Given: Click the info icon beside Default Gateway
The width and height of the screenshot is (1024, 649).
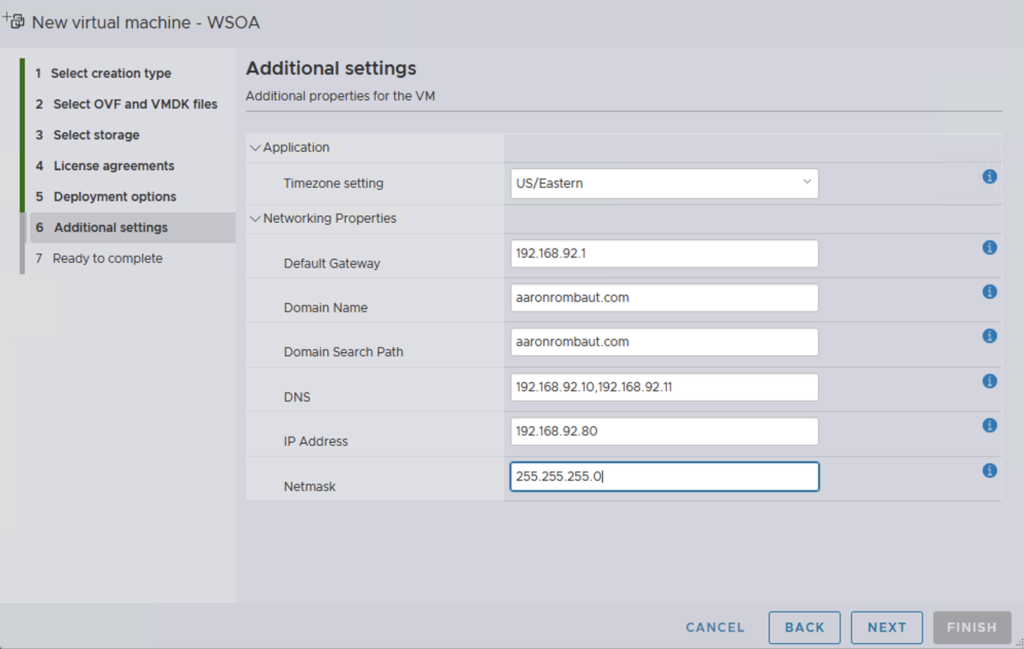Looking at the screenshot, I should (989, 247).
